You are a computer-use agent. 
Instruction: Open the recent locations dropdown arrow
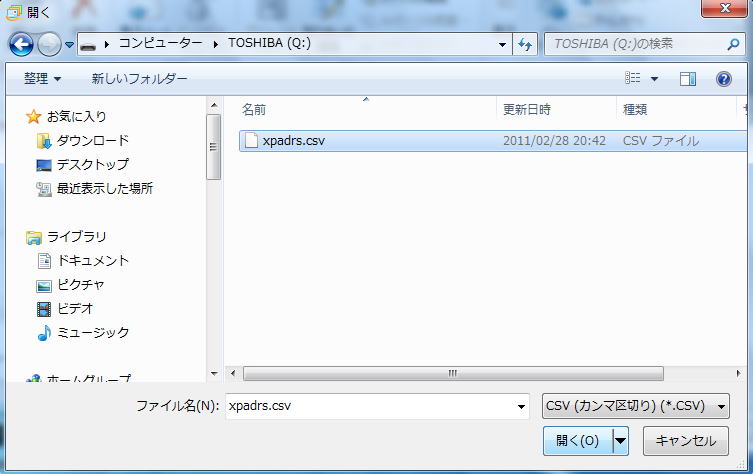(x=70, y=45)
